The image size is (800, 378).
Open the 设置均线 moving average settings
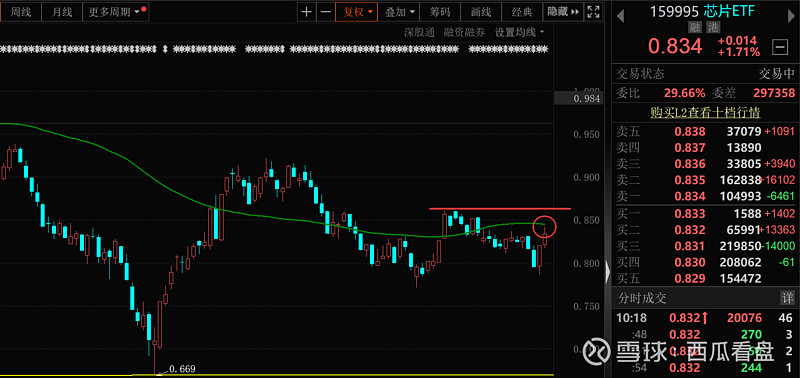tap(519, 33)
